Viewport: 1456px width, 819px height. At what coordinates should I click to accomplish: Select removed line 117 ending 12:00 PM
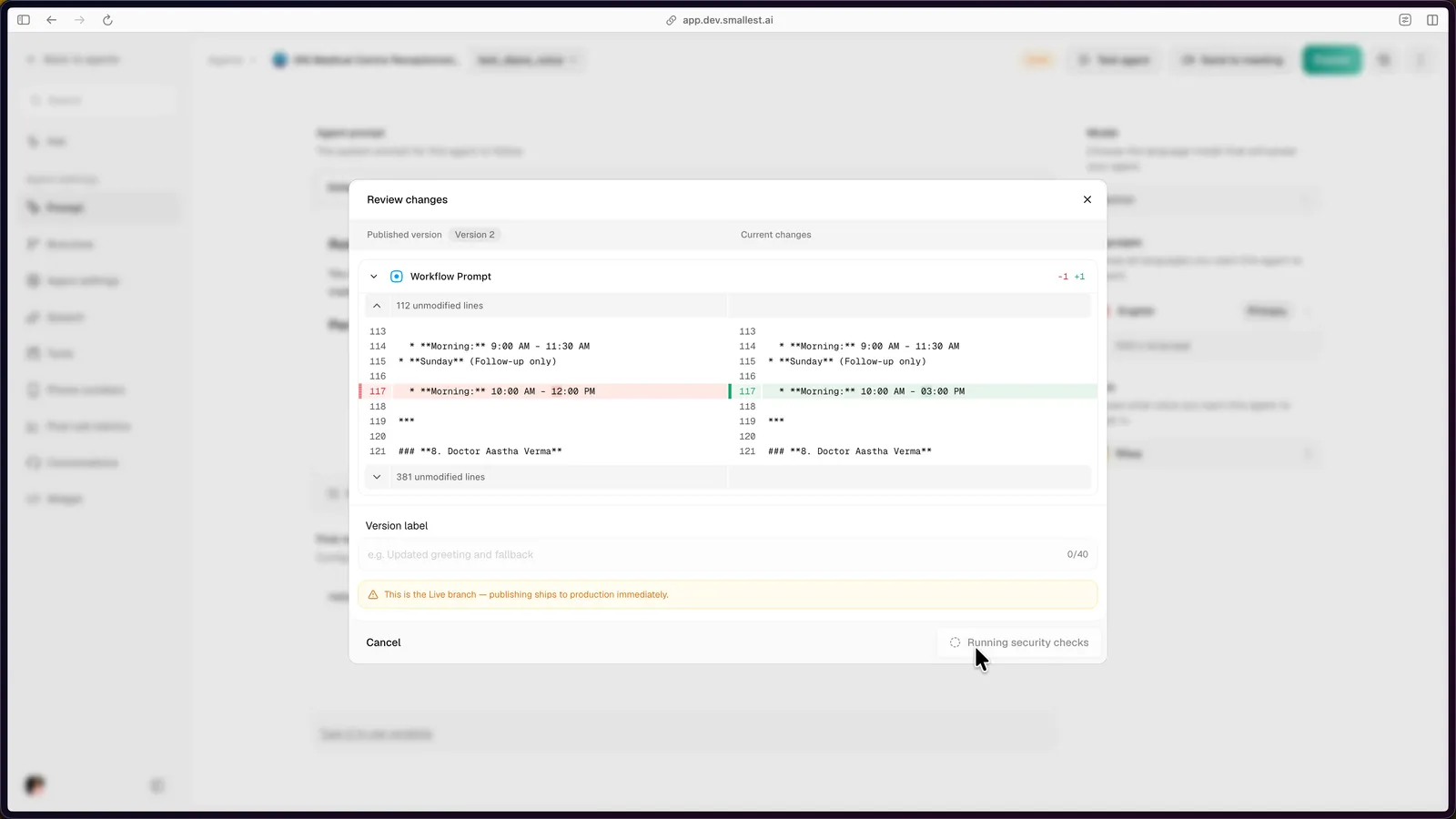point(543,391)
